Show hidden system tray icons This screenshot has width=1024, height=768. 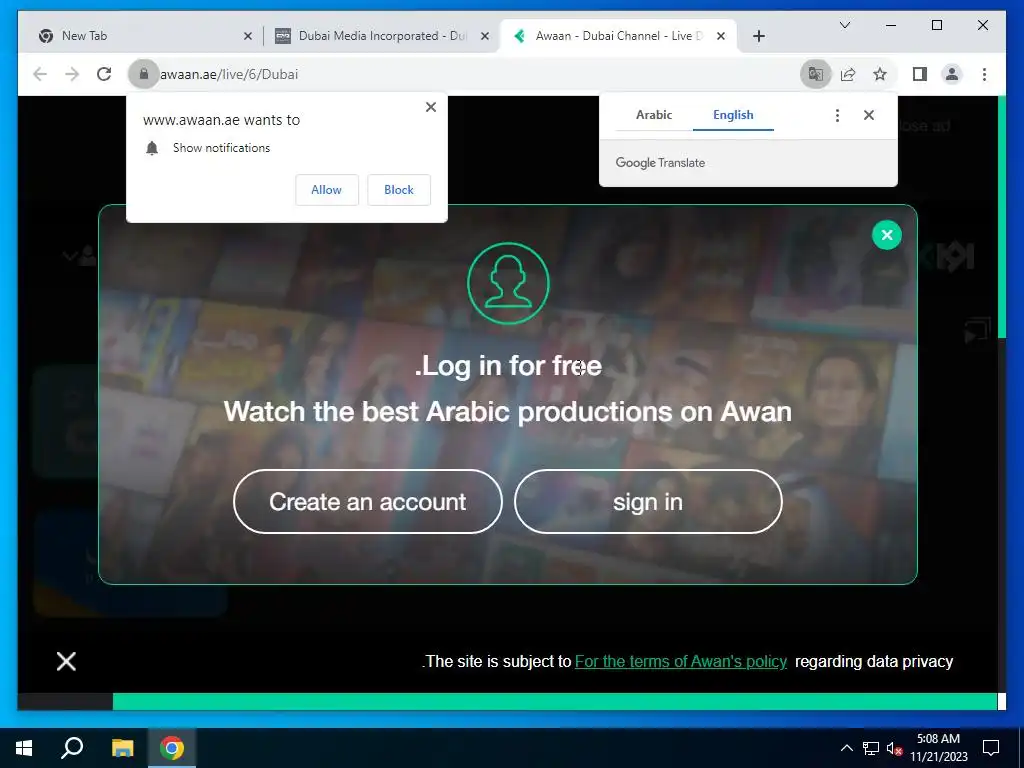coord(846,748)
